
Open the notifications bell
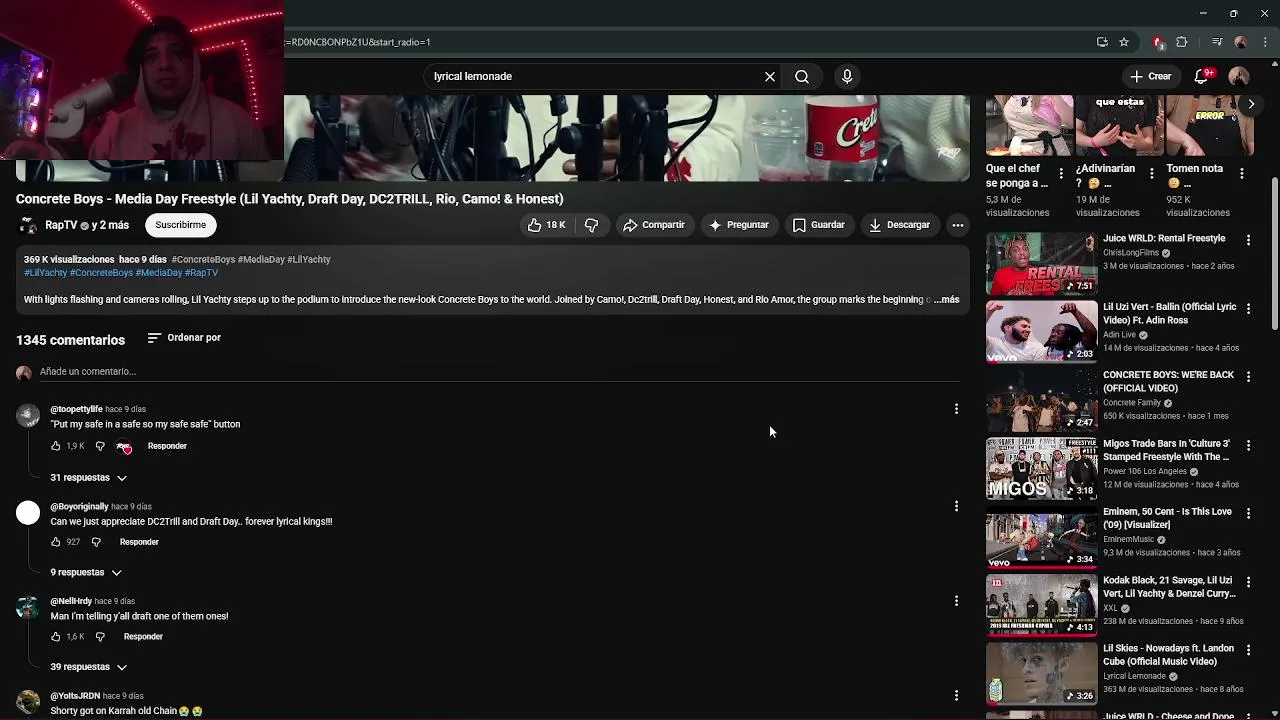[1202, 76]
